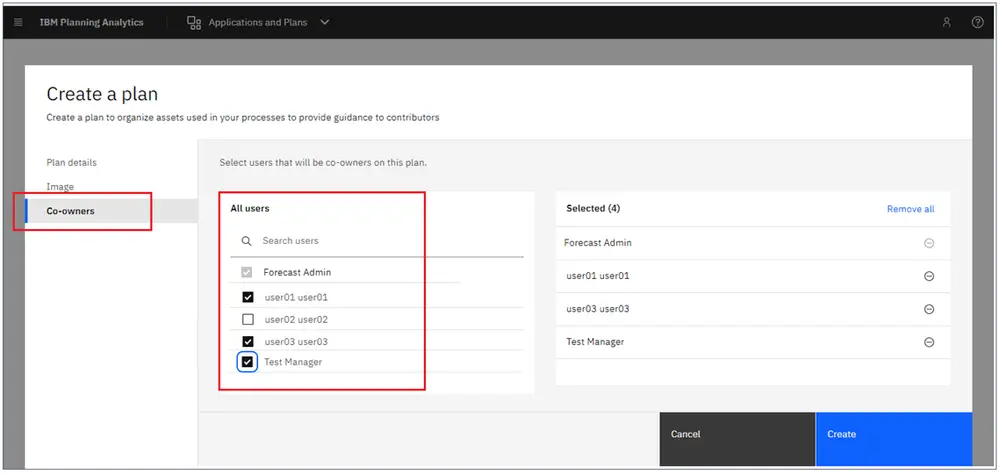
Task: Open the user profile icon
Action: [946, 22]
